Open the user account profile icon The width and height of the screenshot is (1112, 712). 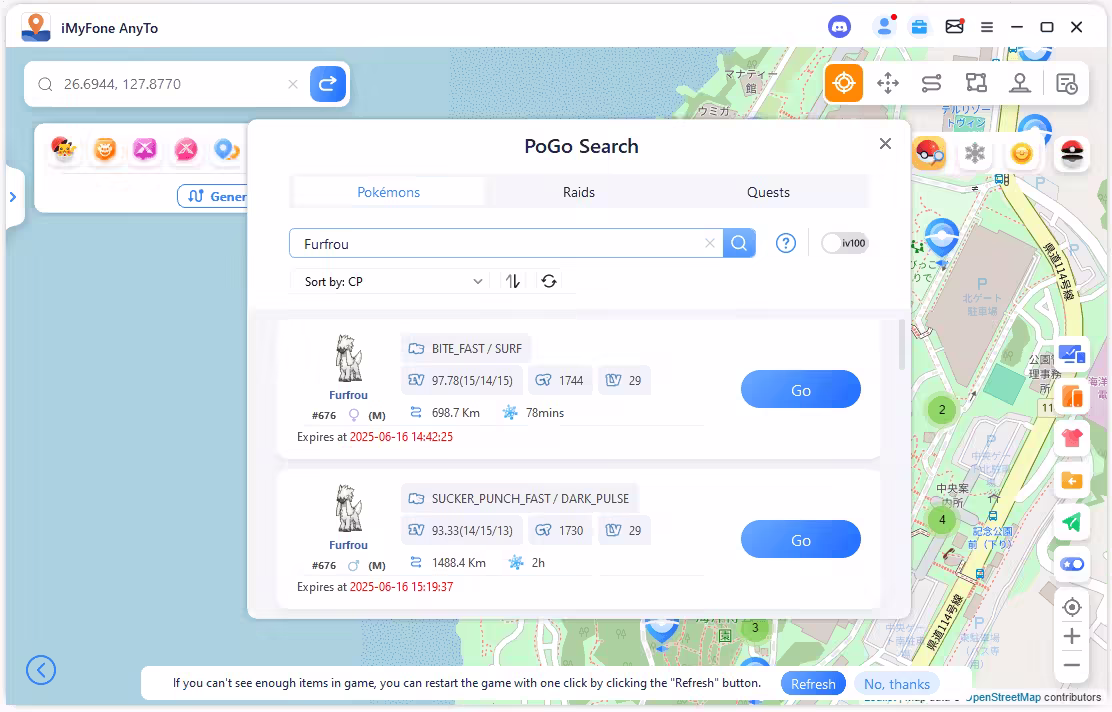[x=884, y=27]
